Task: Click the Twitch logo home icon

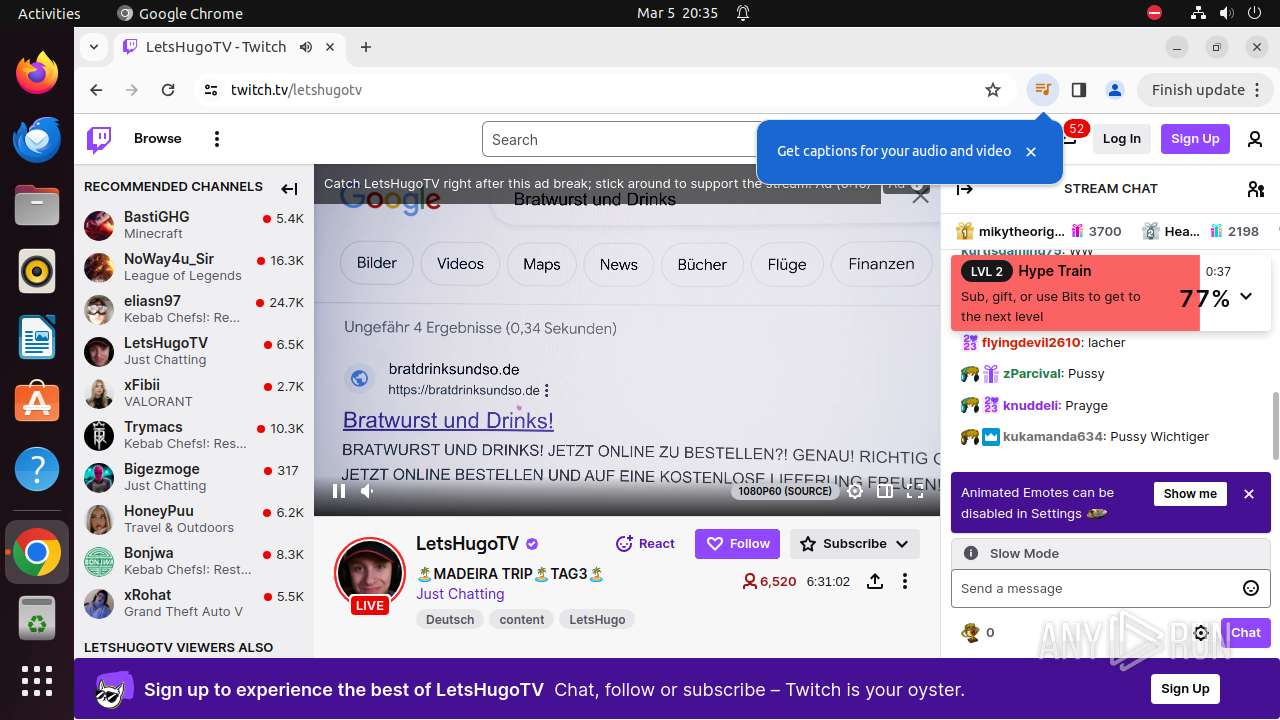Action: pos(99,139)
